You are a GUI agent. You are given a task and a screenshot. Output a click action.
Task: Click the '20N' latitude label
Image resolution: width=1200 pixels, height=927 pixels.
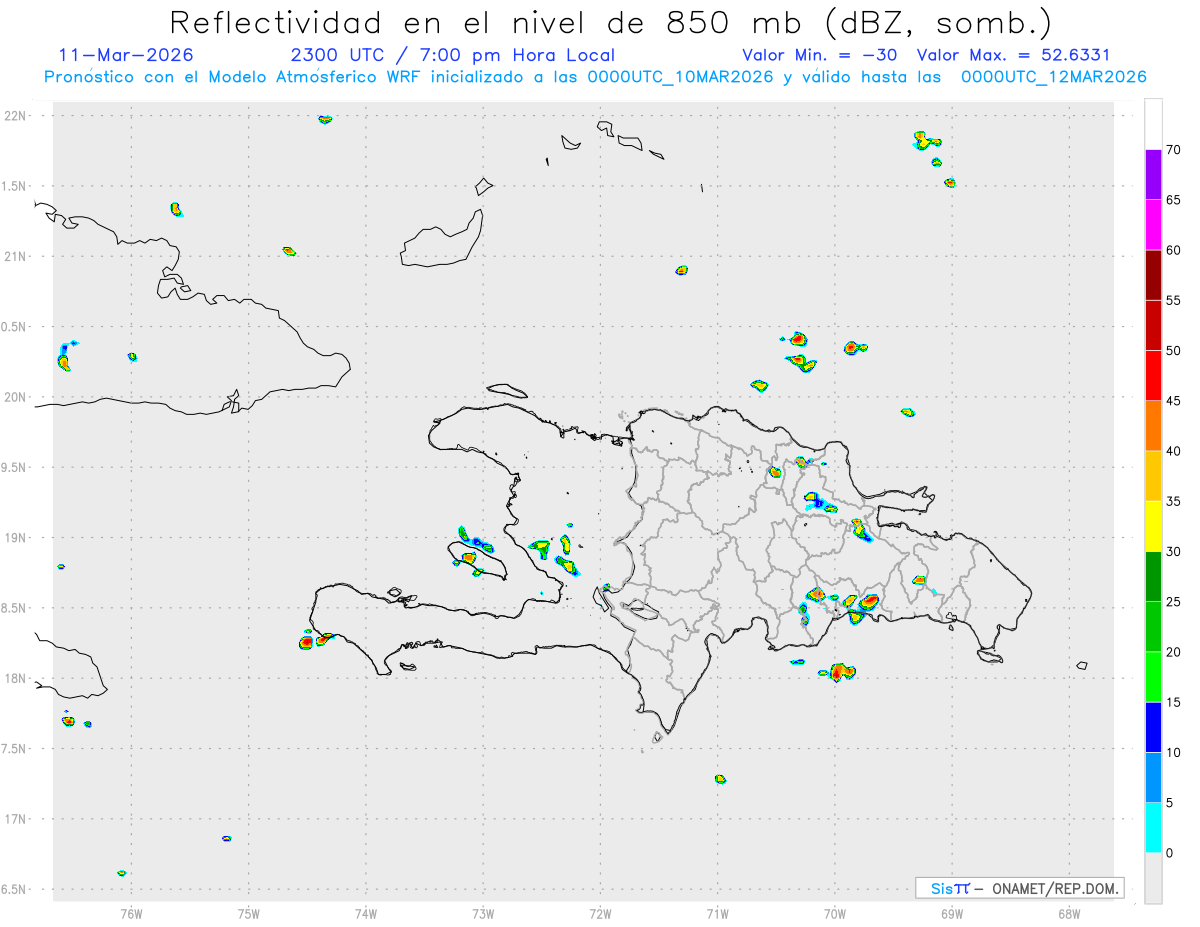[x=17, y=397]
